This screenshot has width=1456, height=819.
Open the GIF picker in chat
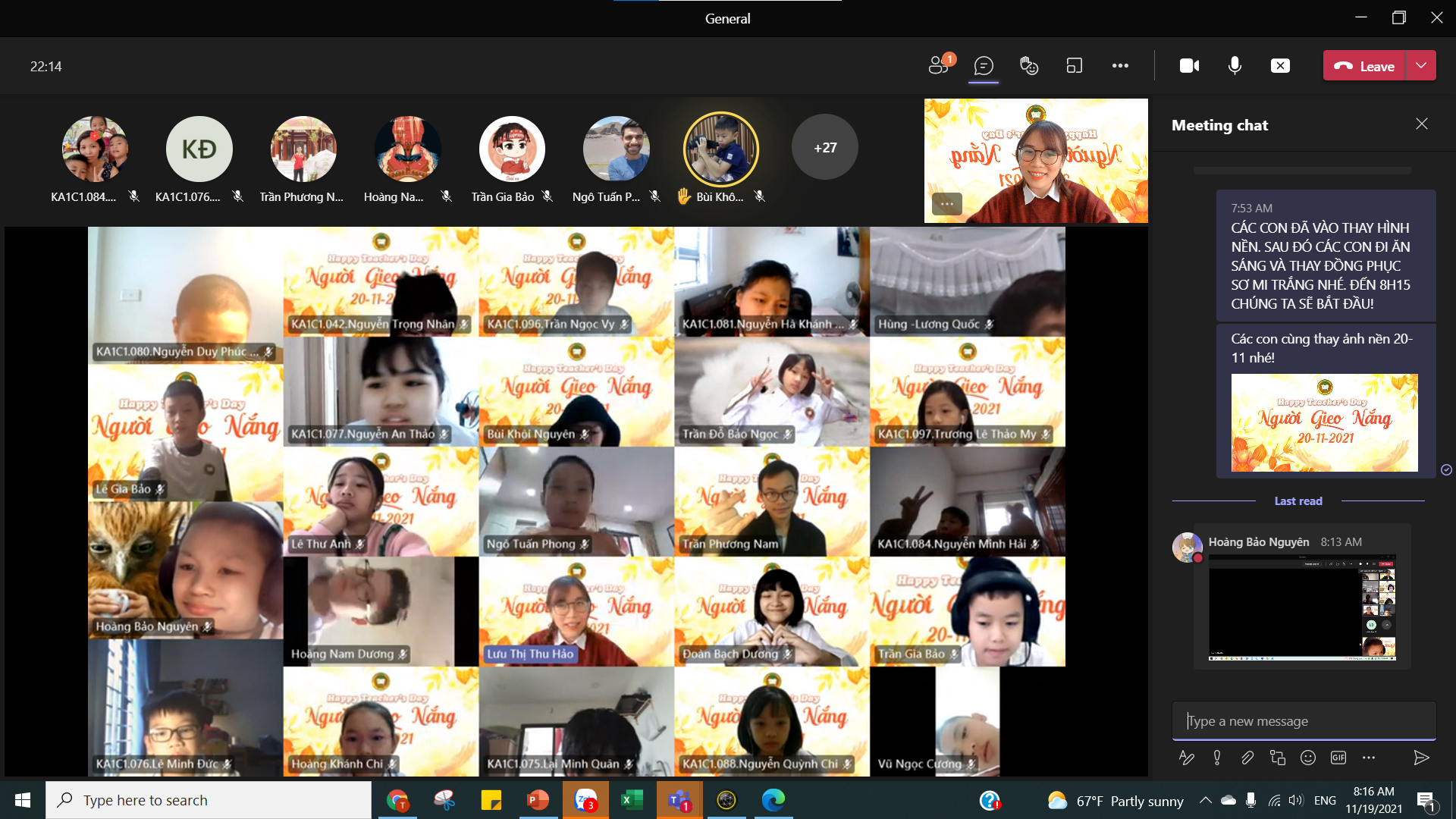pyautogui.click(x=1338, y=758)
